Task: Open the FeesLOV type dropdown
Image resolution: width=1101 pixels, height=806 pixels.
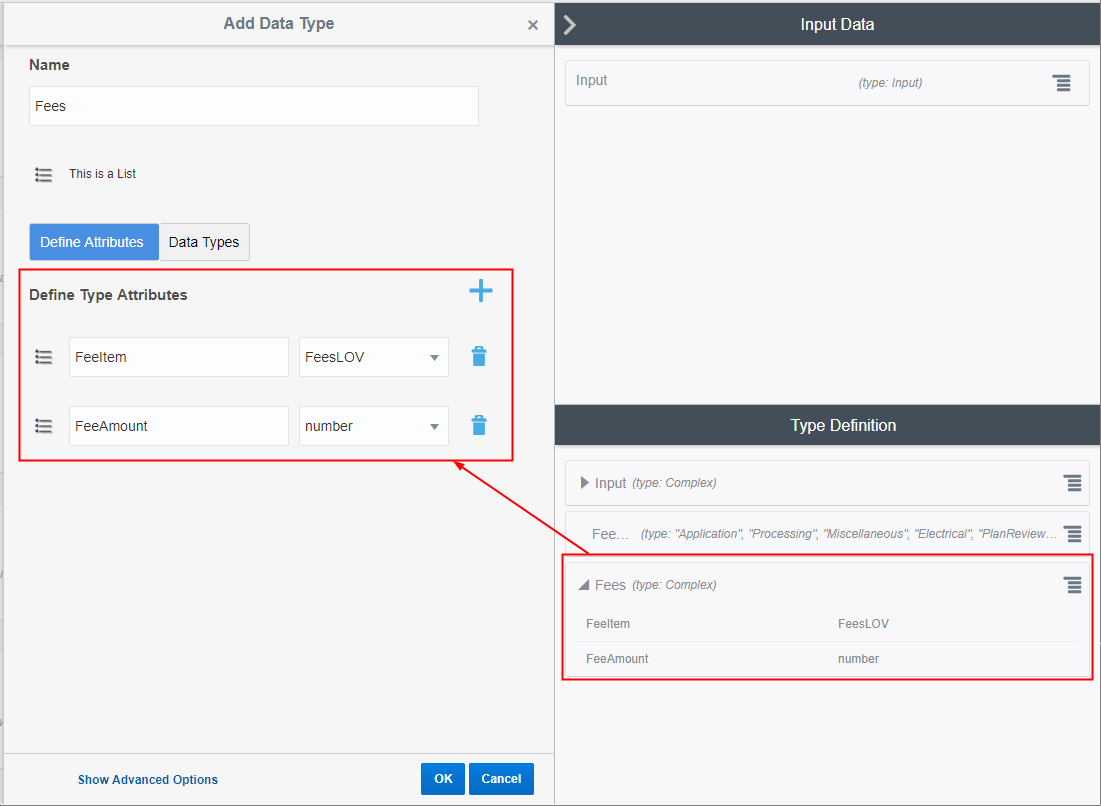Action: (x=434, y=356)
